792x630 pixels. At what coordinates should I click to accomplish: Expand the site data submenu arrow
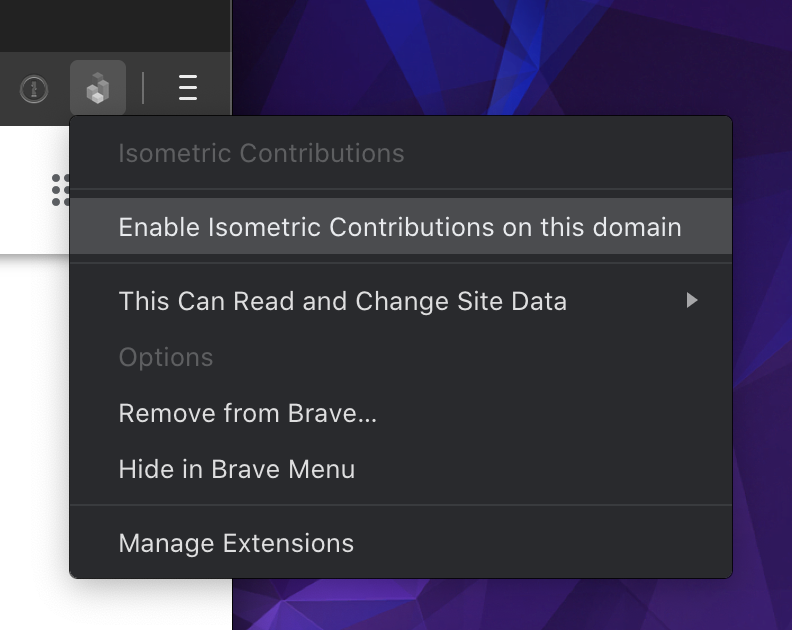coord(692,301)
